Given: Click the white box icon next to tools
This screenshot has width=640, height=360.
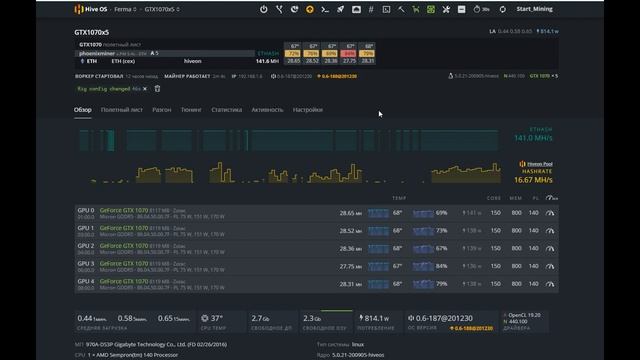Looking at the screenshot, I should [462, 9].
